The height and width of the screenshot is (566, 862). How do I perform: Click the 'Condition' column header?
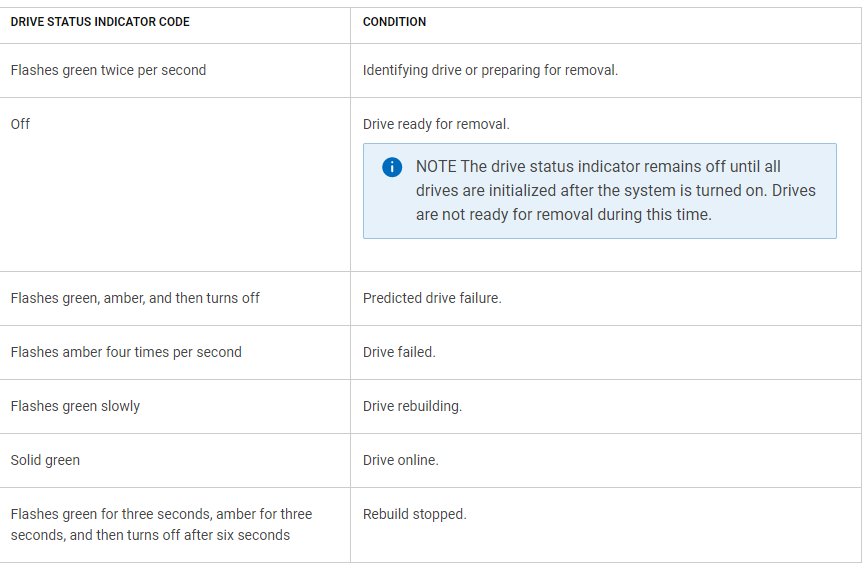click(394, 22)
